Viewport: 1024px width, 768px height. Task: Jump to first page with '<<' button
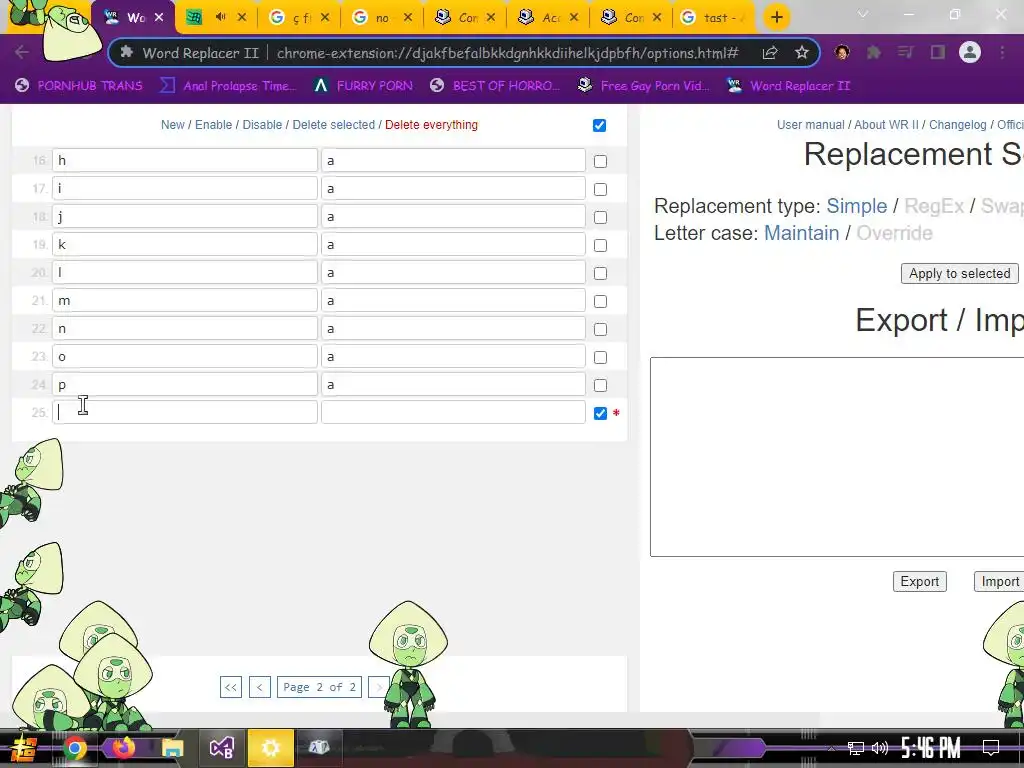[231, 687]
